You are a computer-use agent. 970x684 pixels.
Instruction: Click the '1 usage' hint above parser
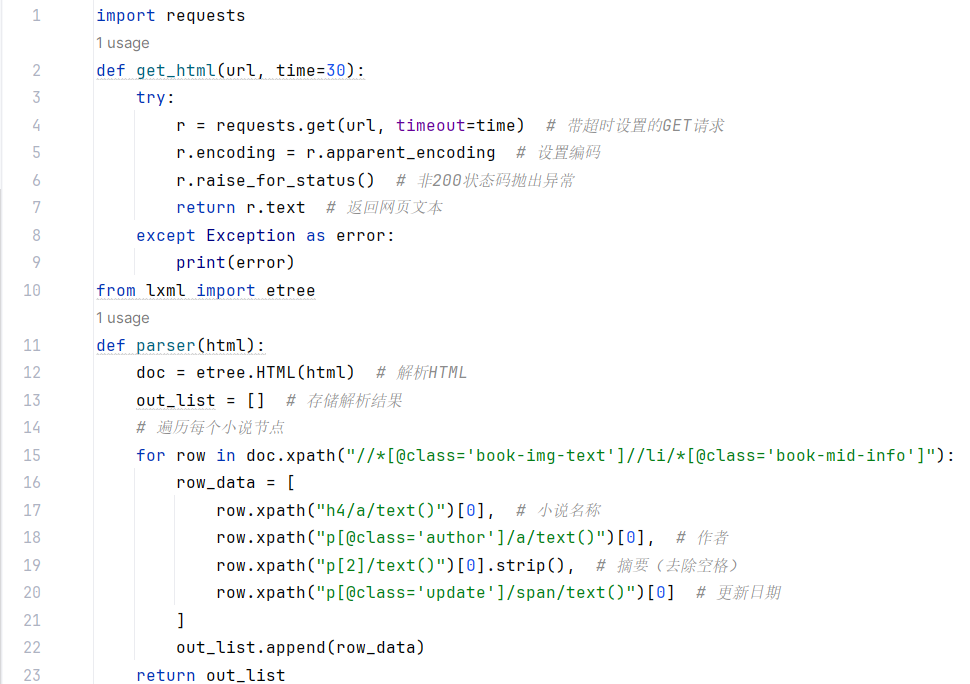122,318
